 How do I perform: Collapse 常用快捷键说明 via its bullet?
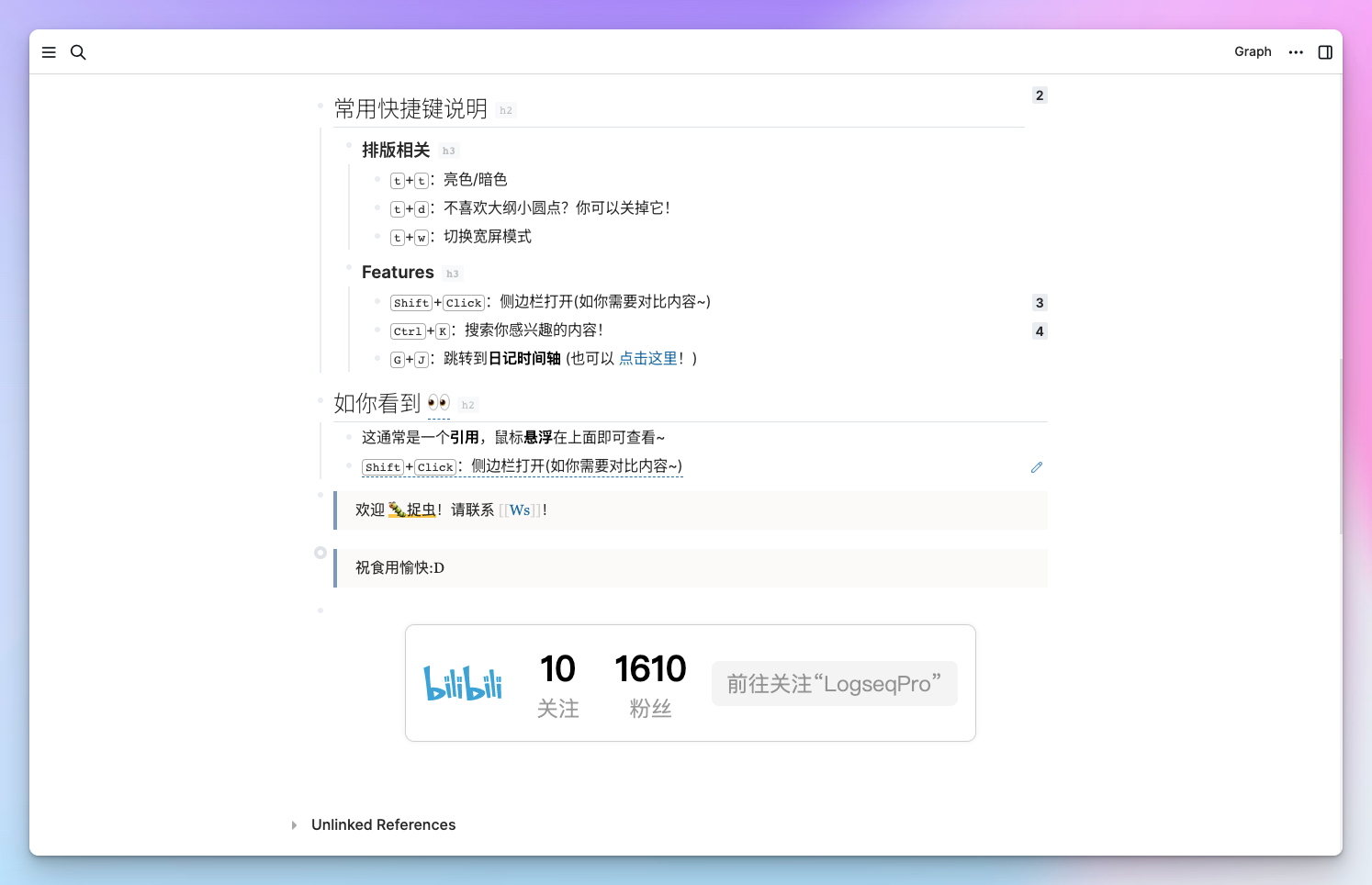click(x=320, y=107)
